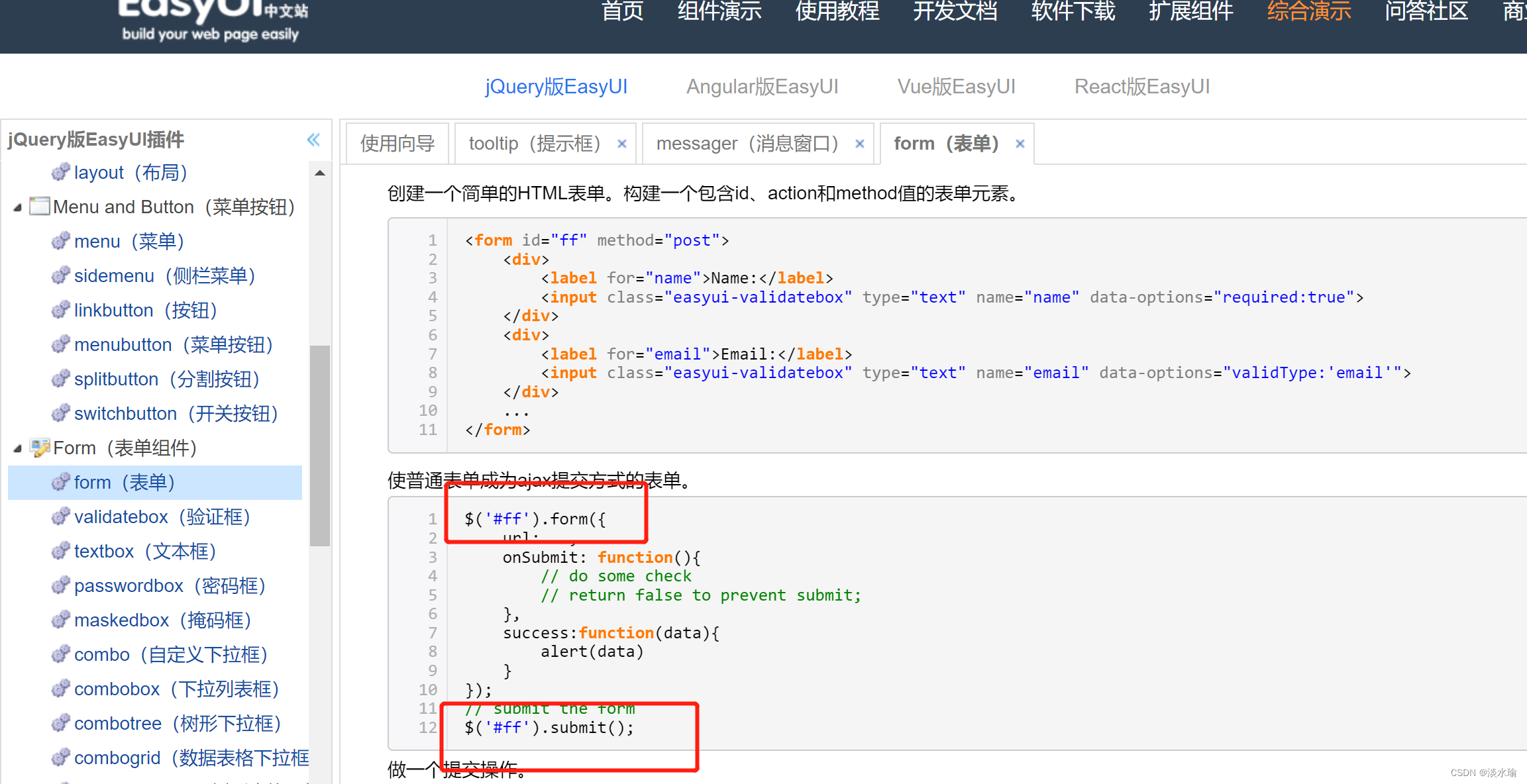Open layout（布局）in the plugin tree
The height and width of the screenshot is (784, 1527).
131,172
